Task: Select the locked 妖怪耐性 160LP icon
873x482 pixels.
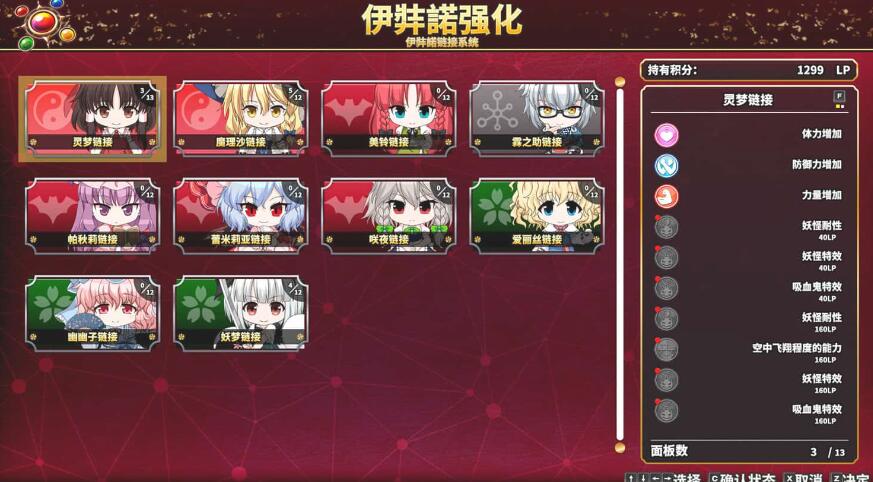Action: coord(666,319)
